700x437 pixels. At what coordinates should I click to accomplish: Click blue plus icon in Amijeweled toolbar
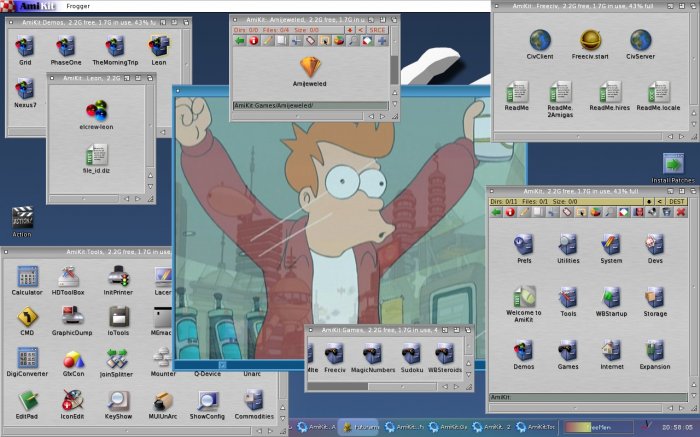pos(382,41)
